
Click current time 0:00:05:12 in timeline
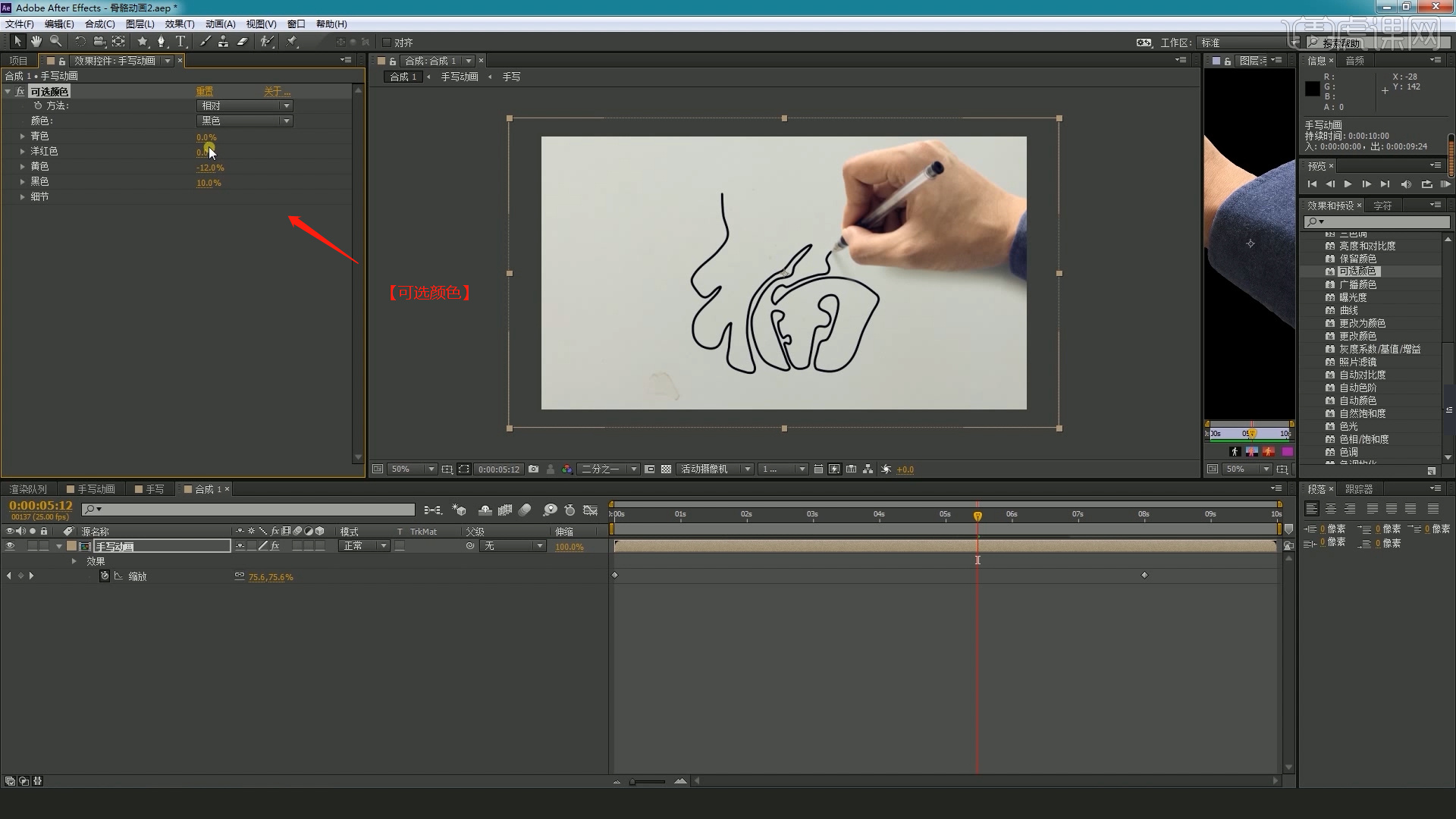[x=41, y=506]
